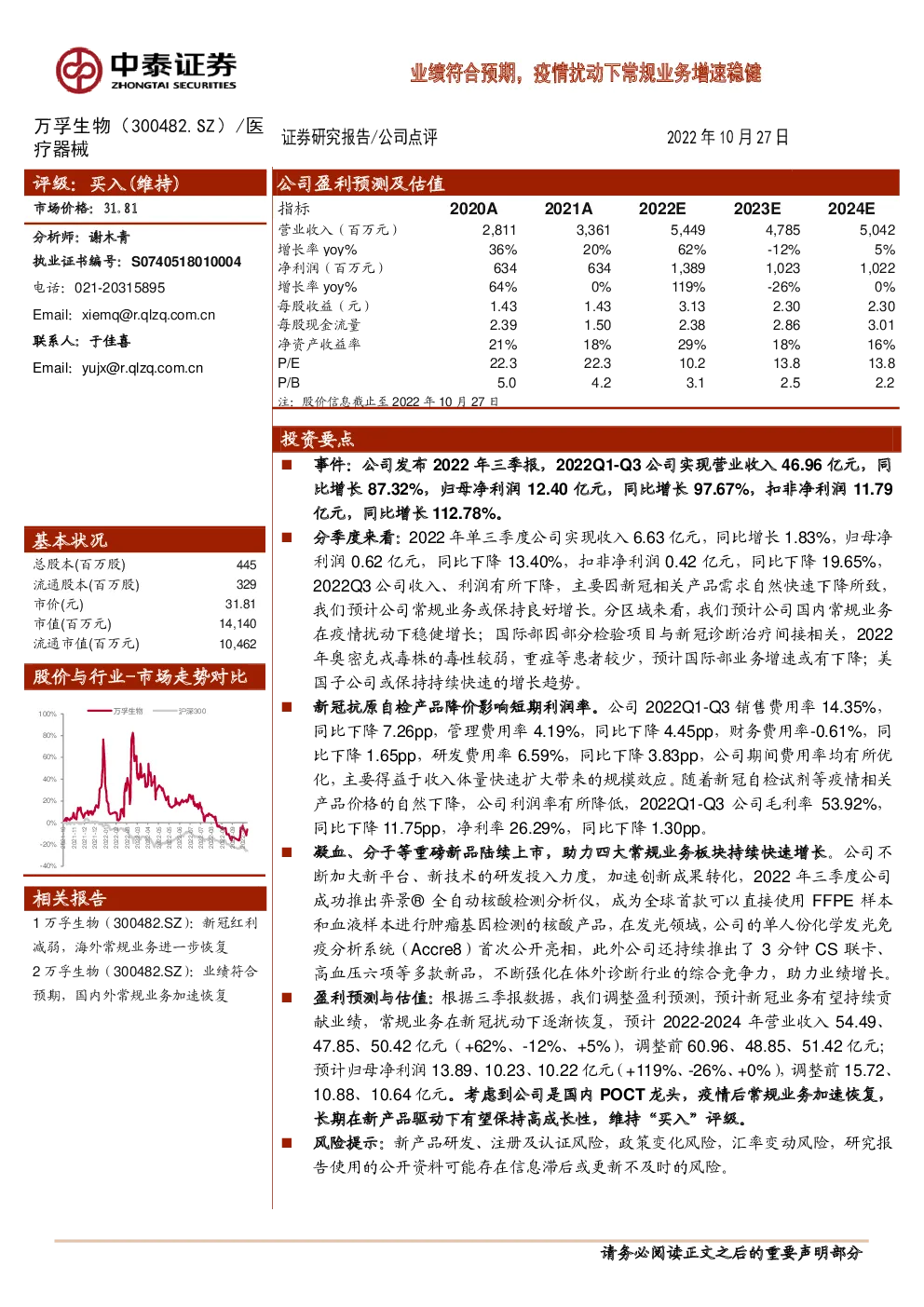Click total shares value 445
924x1307 pixels.
point(246,565)
